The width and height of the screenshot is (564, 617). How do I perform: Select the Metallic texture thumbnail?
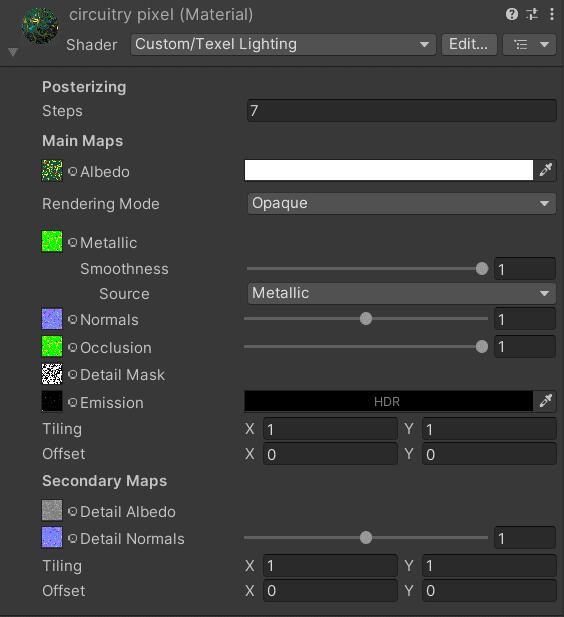tap(52, 241)
